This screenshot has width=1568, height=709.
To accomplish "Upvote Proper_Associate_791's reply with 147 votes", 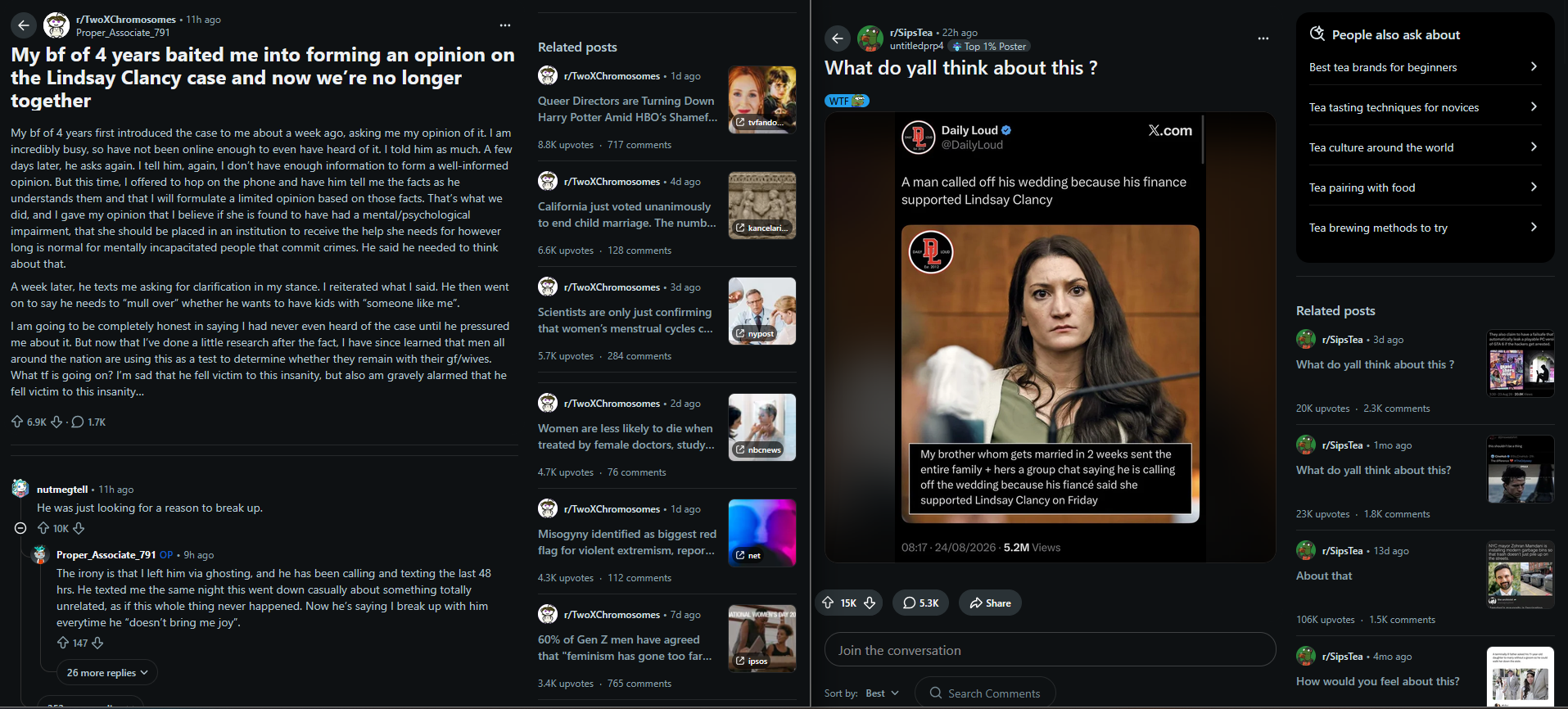I will [x=63, y=643].
